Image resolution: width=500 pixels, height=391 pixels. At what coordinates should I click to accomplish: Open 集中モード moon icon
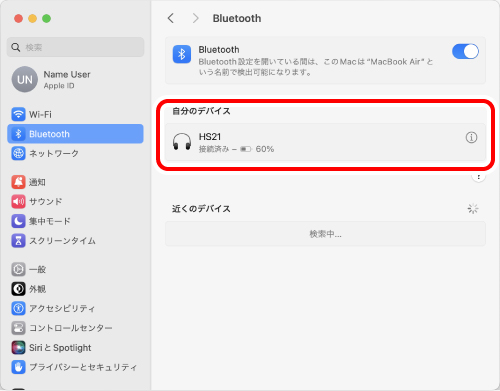pyautogui.click(x=18, y=221)
